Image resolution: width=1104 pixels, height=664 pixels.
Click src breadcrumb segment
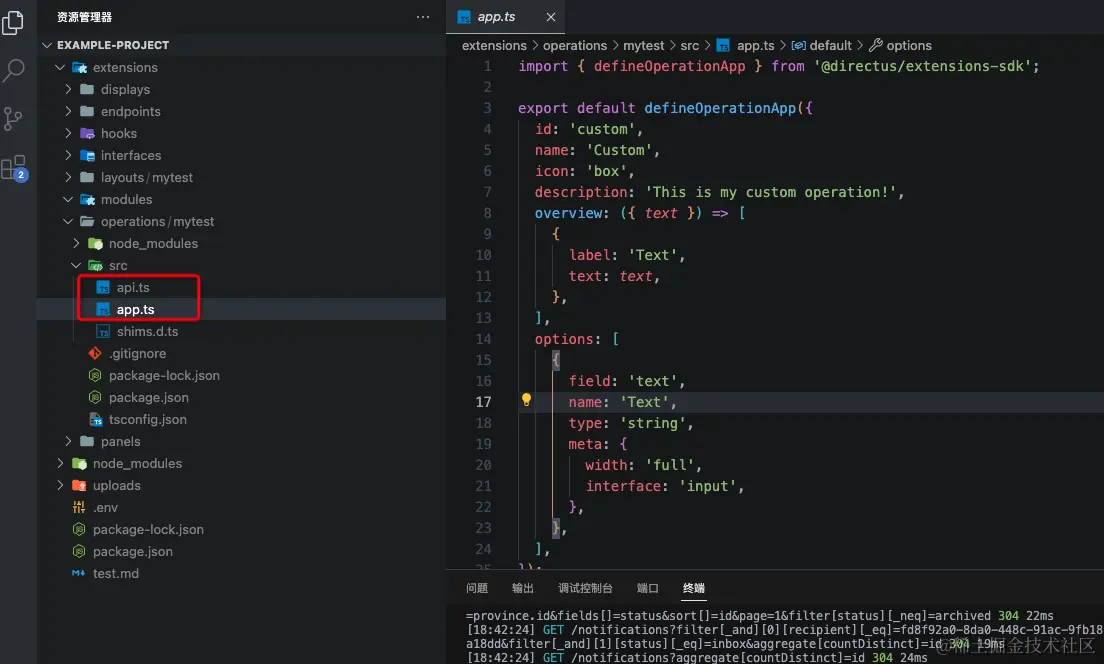689,45
